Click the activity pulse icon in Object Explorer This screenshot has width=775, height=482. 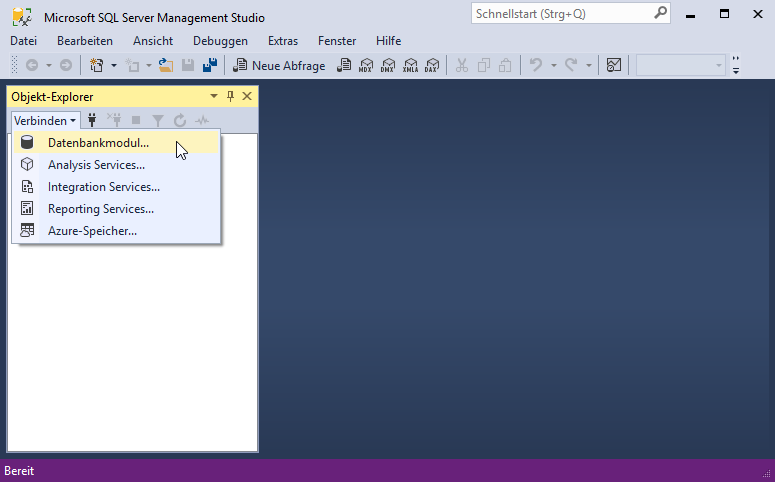[x=202, y=120]
